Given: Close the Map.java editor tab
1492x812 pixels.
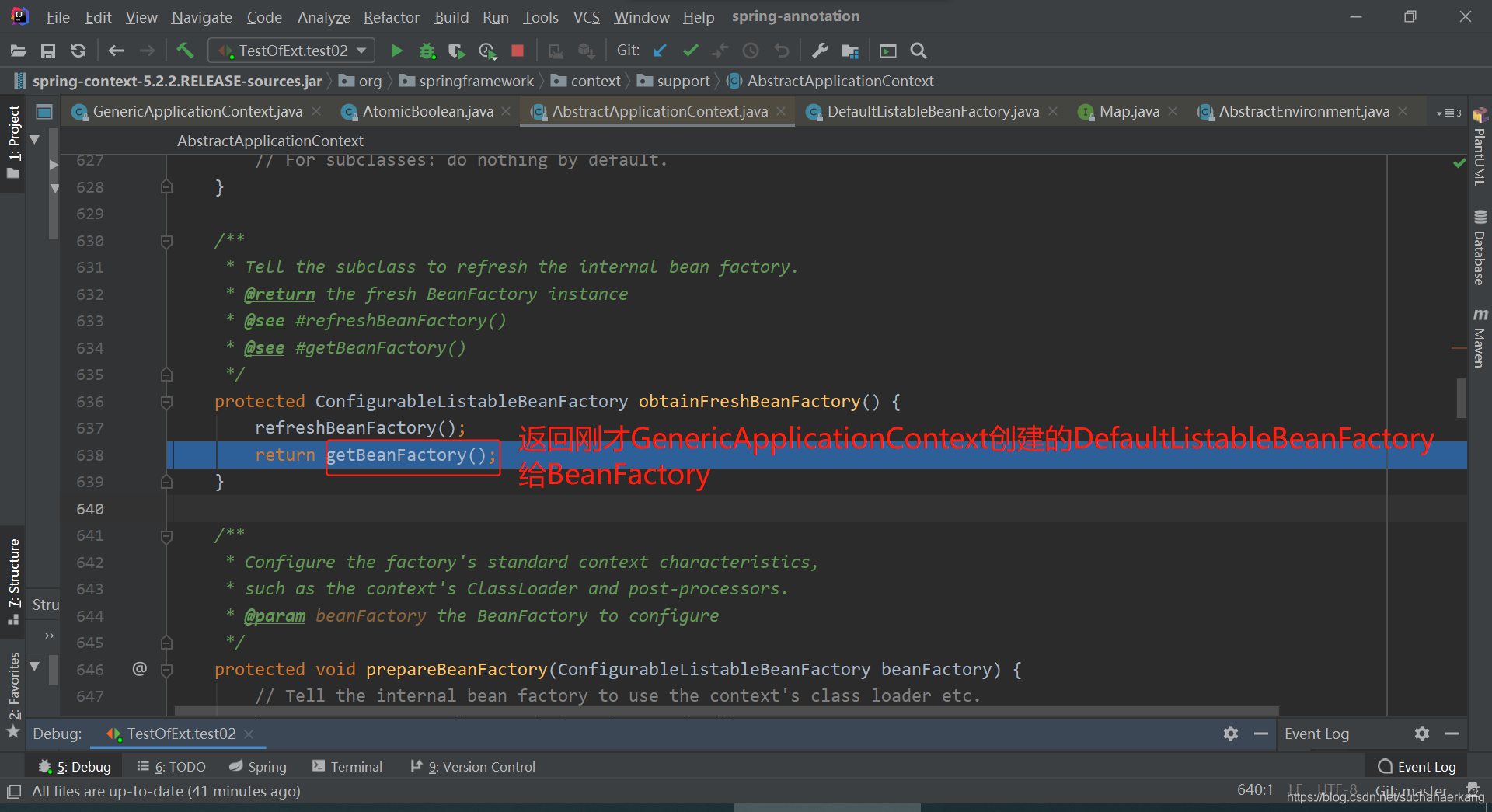Looking at the screenshot, I should 1173,112.
